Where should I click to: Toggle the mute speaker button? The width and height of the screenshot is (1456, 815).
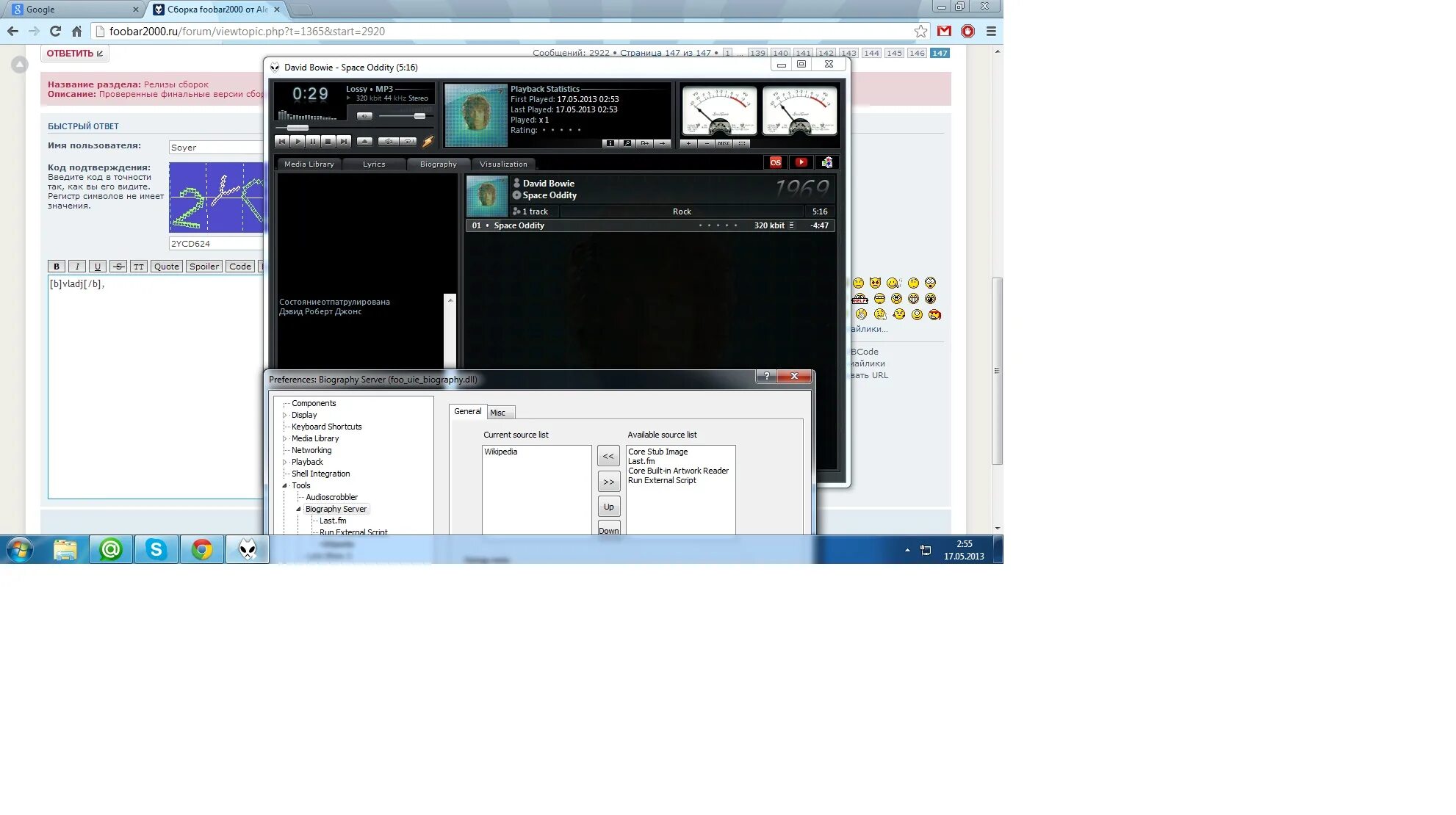point(364,116)
